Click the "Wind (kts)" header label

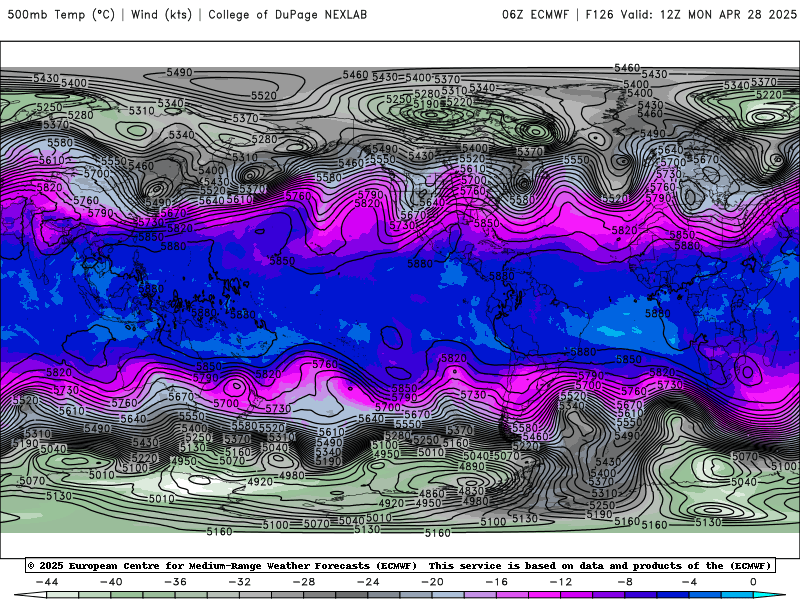click(x=161, y=14)
